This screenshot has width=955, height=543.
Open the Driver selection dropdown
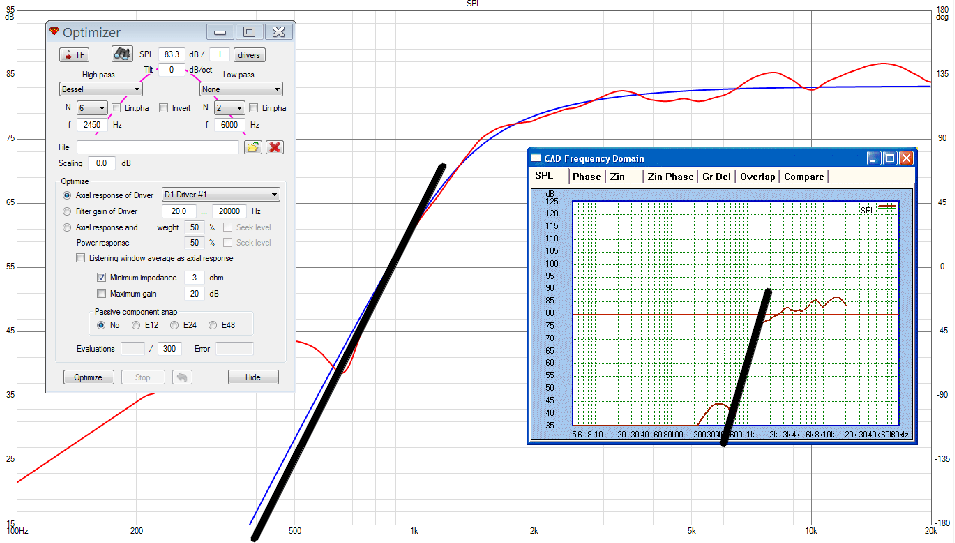pyautogui.click(x=220, y=195)
